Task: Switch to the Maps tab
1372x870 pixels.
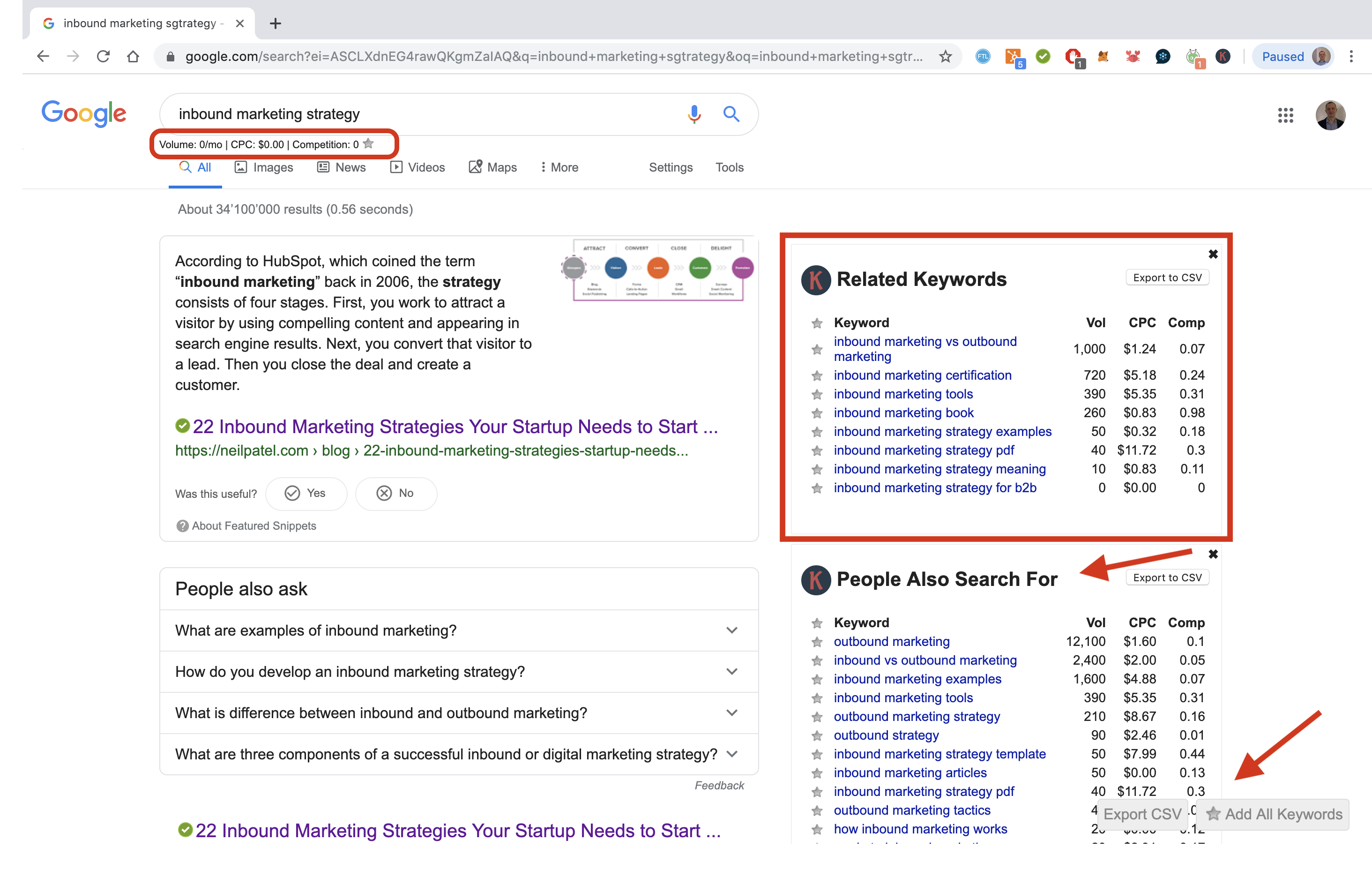Action: (x=492, y=168)
